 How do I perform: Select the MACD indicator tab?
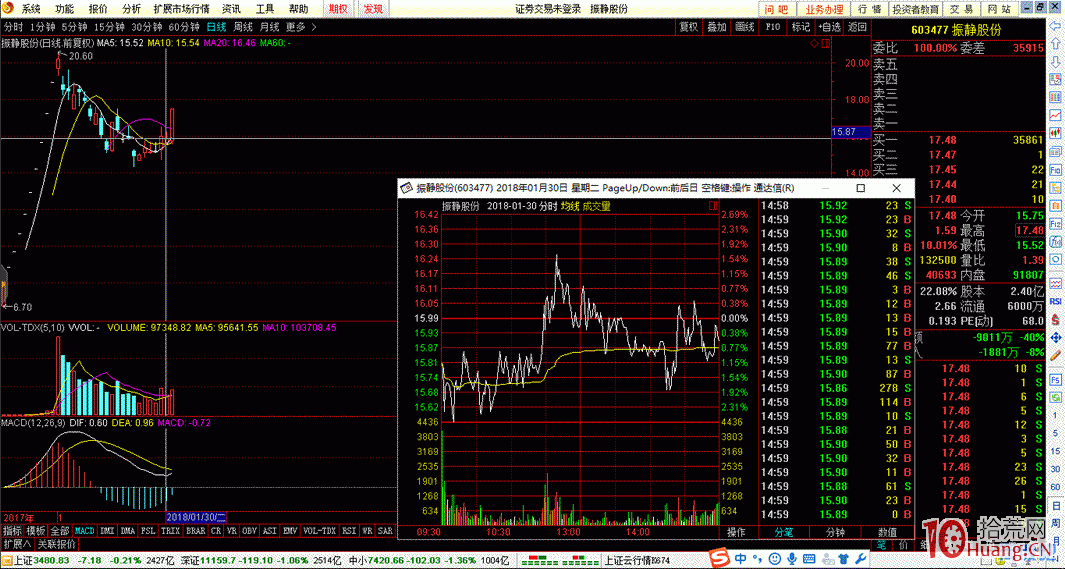(x=85, y=531)
